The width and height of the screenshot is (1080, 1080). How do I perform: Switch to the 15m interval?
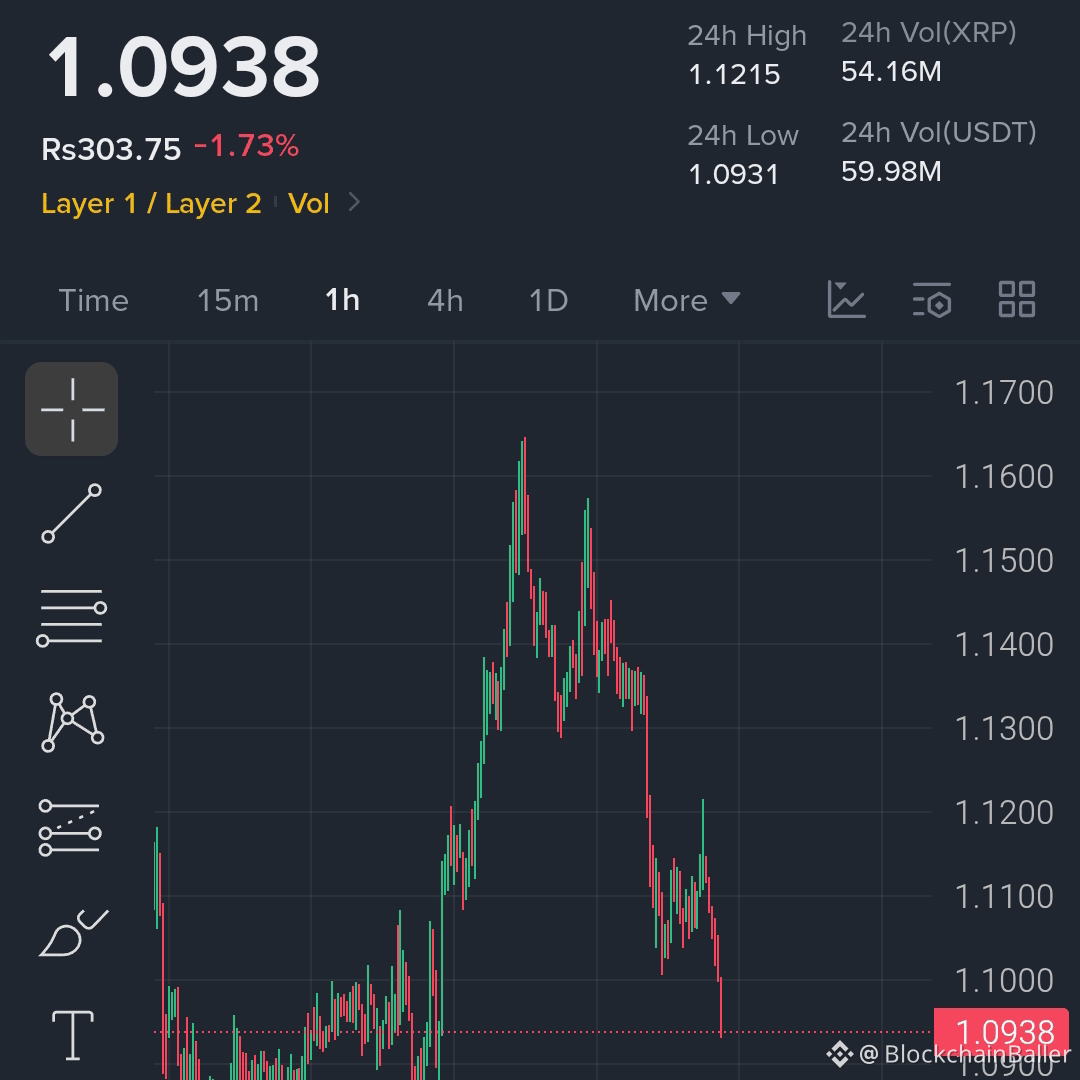pyautogui.click(x=228, y=300)
